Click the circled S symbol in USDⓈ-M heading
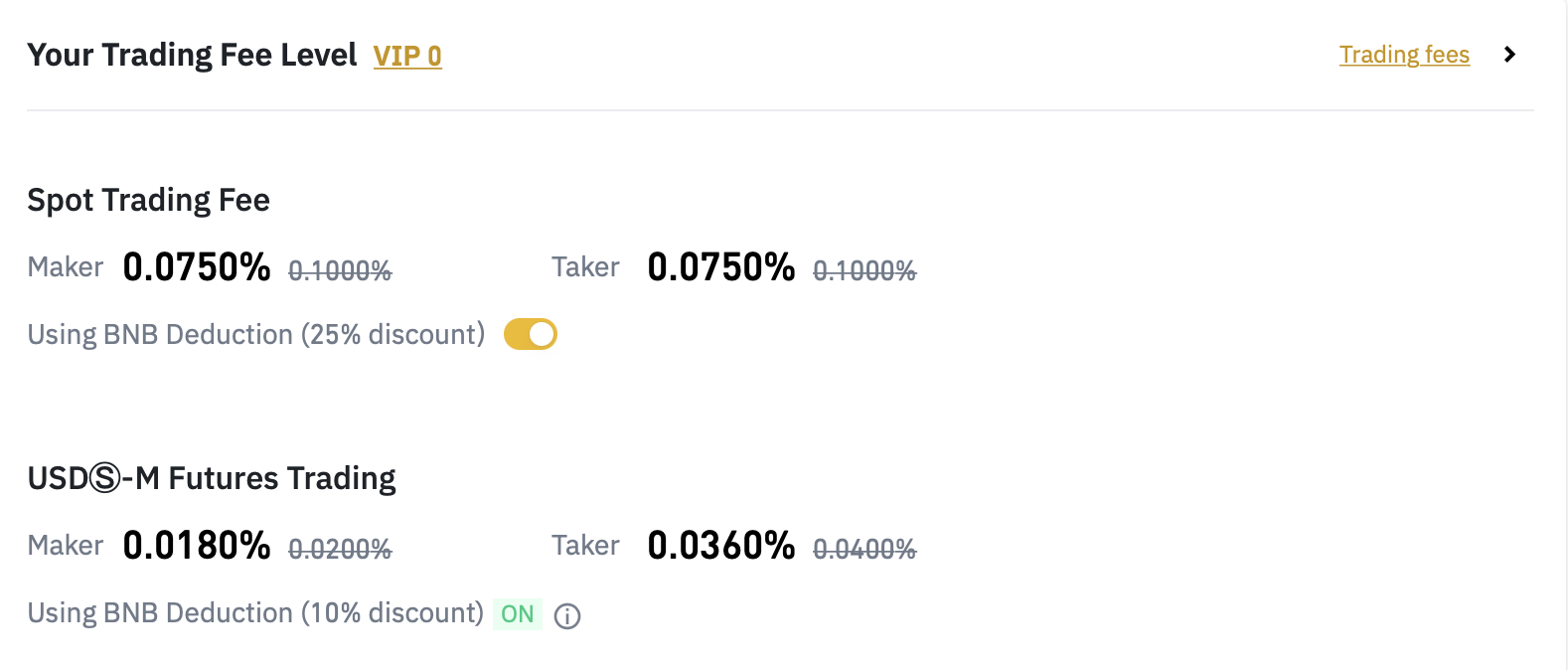1568x670 pixels. click(x=104, y=478)
